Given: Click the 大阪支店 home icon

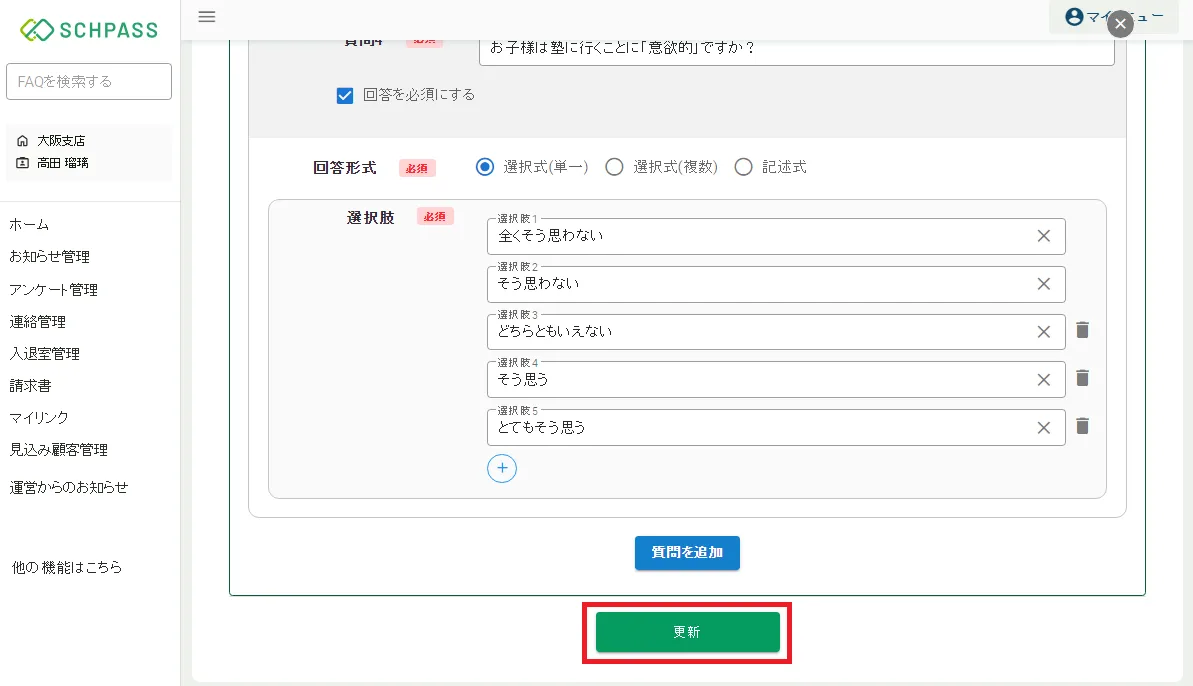Looking at the screenshot, I should pos(22,141).
